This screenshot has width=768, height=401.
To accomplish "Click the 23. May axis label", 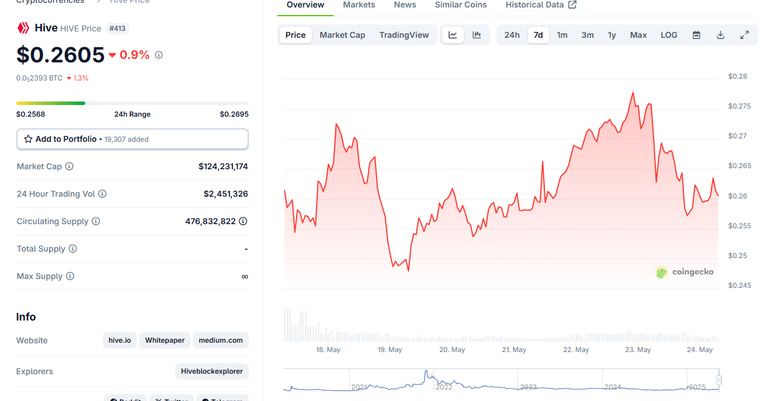I will click(x=638, y=350).
